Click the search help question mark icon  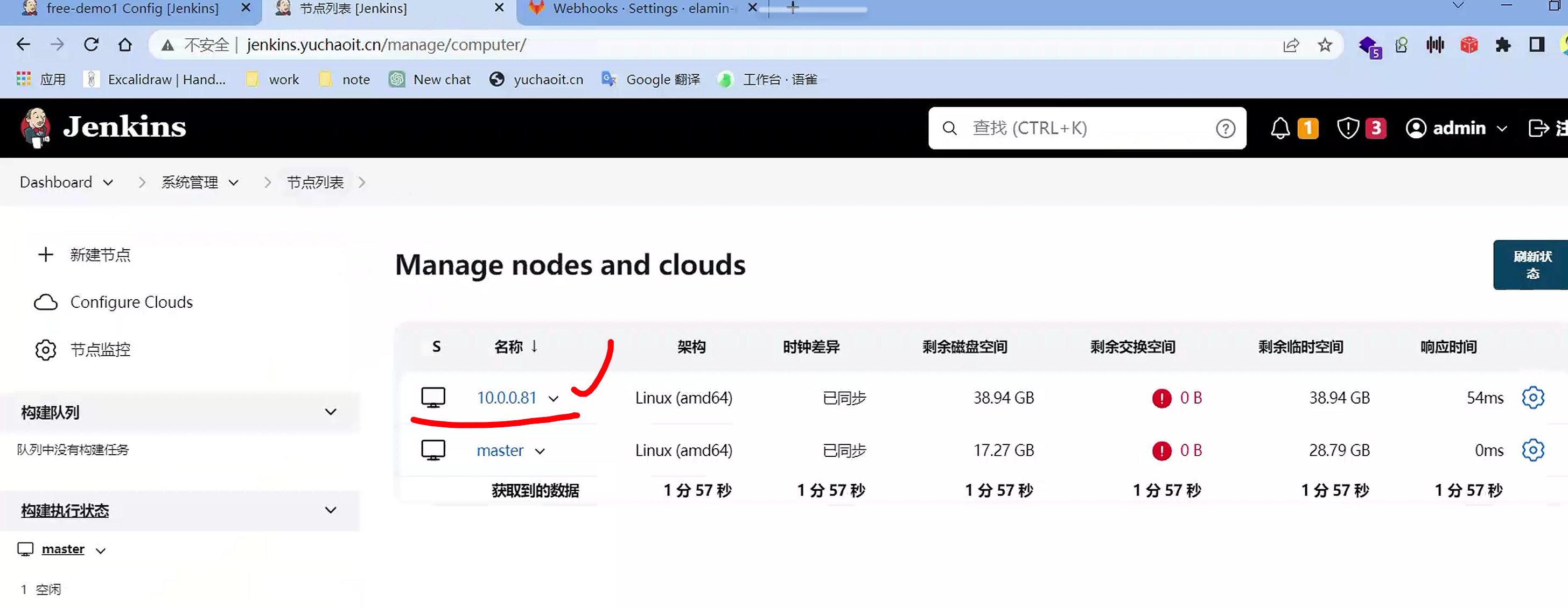(x=1226, y=128)
